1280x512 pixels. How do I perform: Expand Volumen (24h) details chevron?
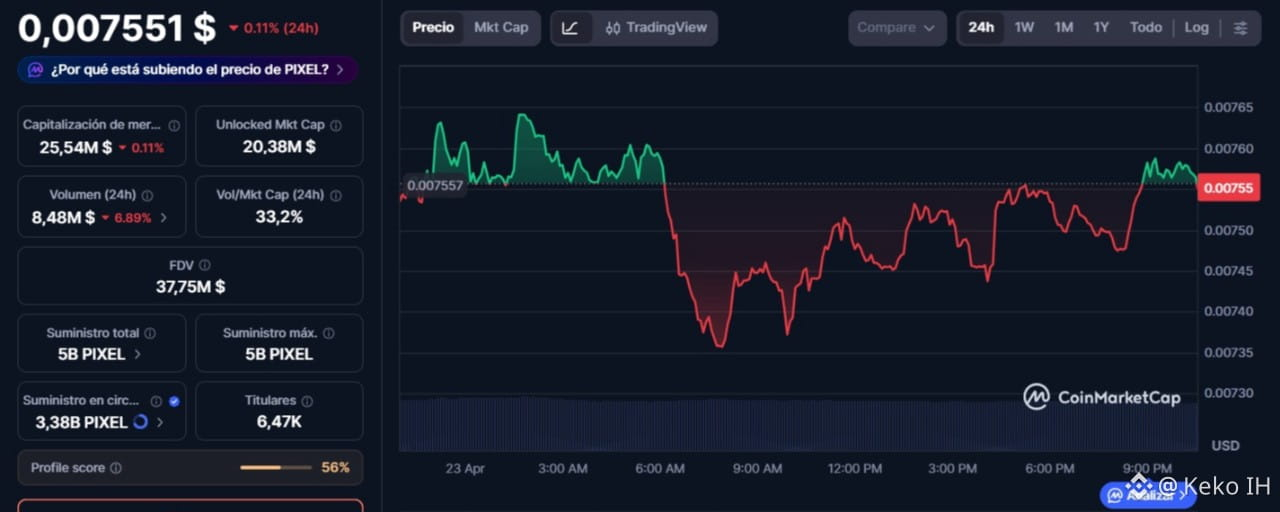(x=164, y=217)
